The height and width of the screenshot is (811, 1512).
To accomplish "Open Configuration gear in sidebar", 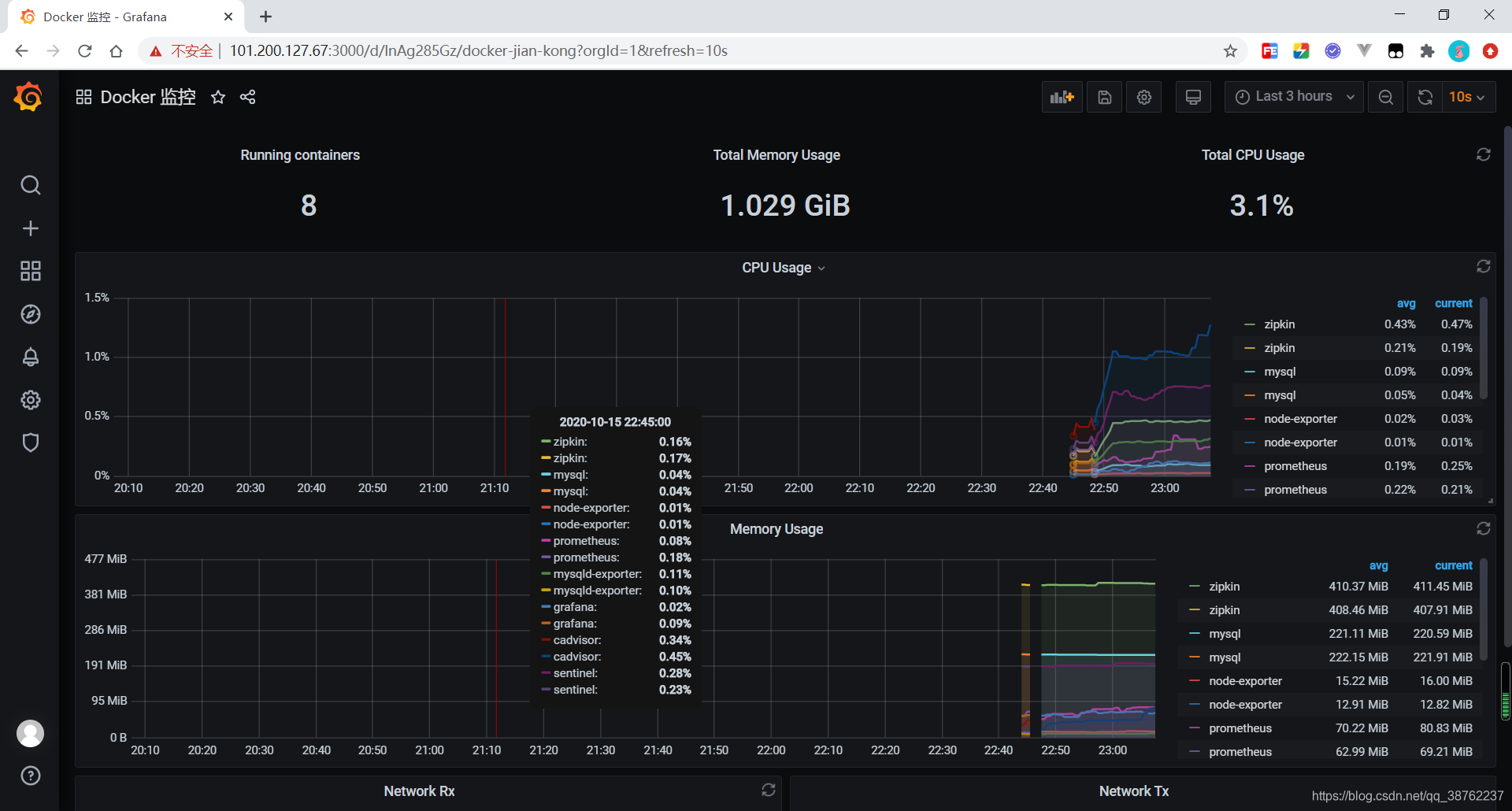I will pyautogui.click(x=30, y=400).
